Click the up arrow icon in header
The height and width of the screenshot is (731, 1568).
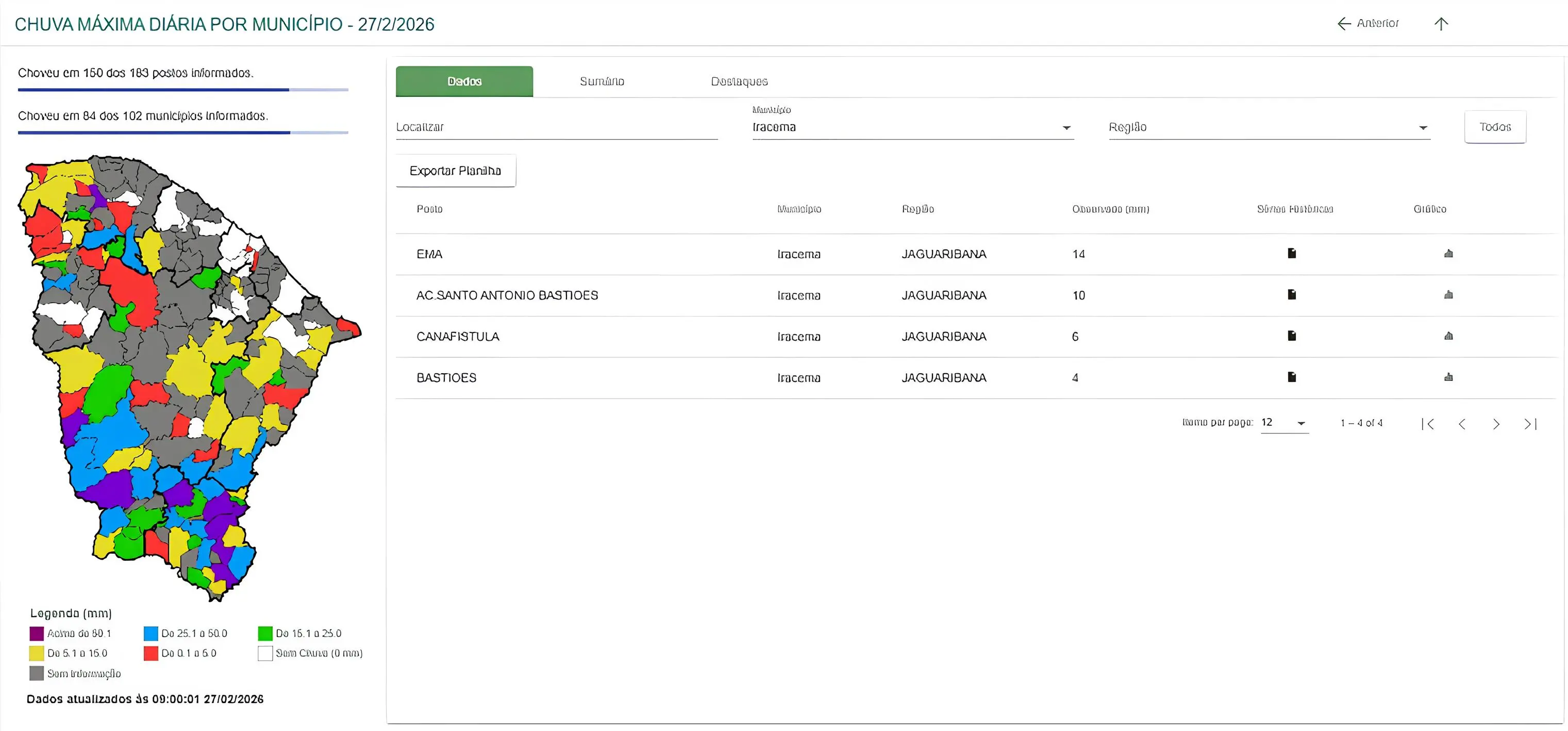[x=1441, y=24]
